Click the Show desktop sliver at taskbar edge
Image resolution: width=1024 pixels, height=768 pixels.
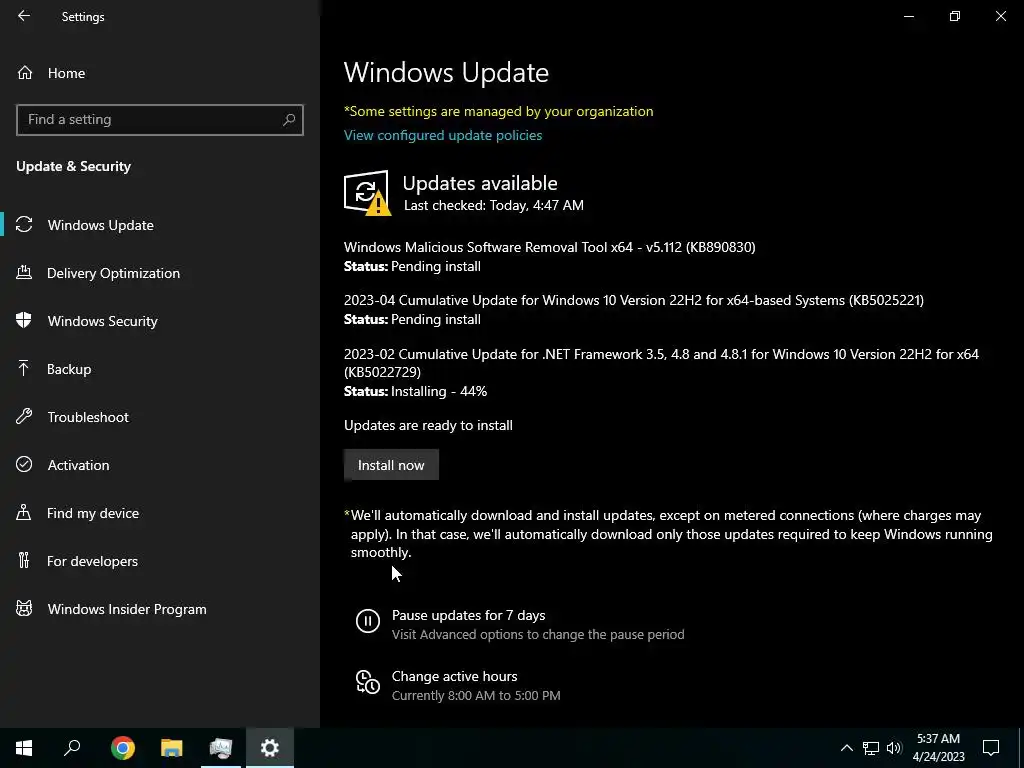[1021, 748]
